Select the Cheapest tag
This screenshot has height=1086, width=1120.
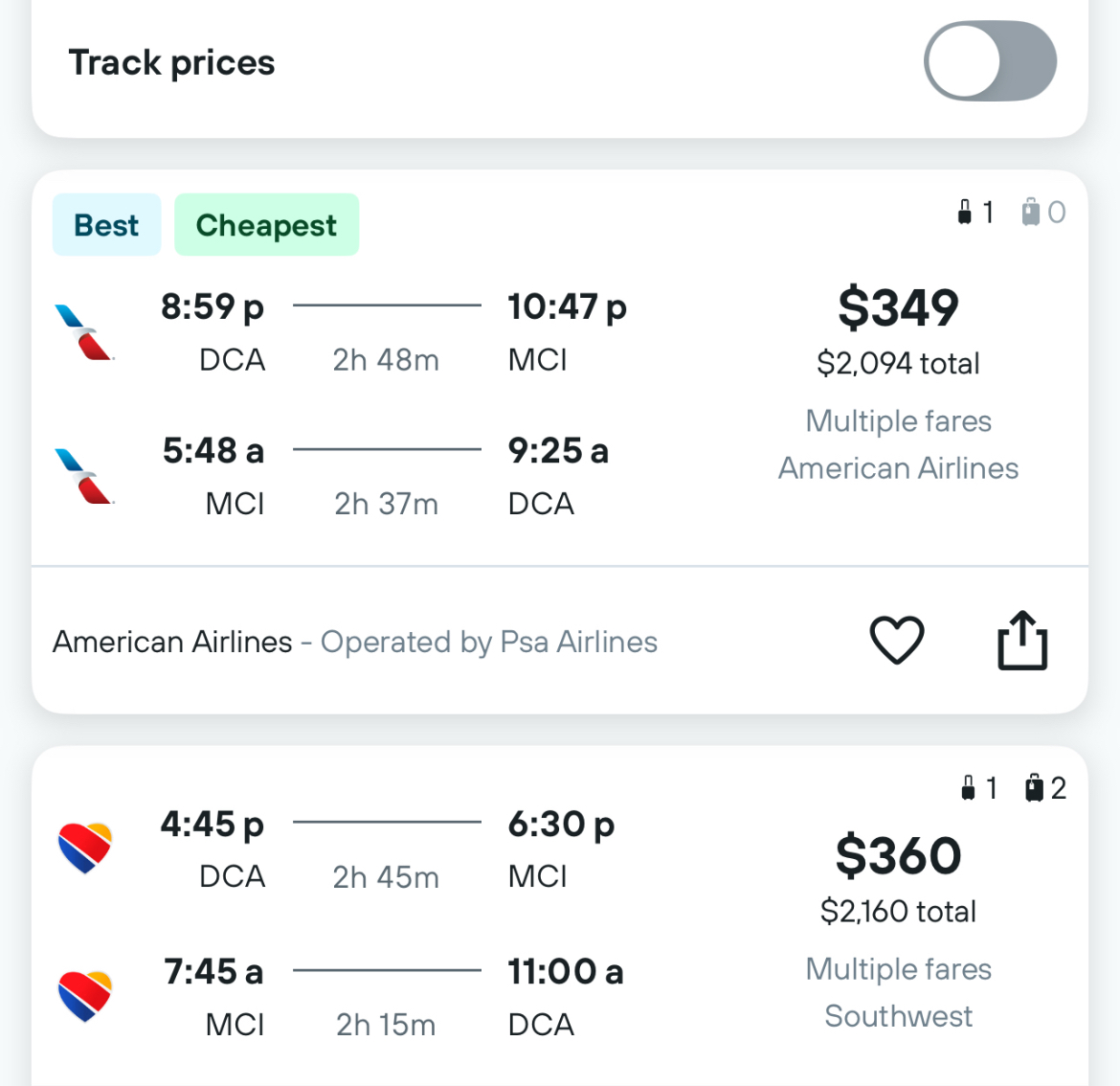pyautogui.click(x=266, y=224)
